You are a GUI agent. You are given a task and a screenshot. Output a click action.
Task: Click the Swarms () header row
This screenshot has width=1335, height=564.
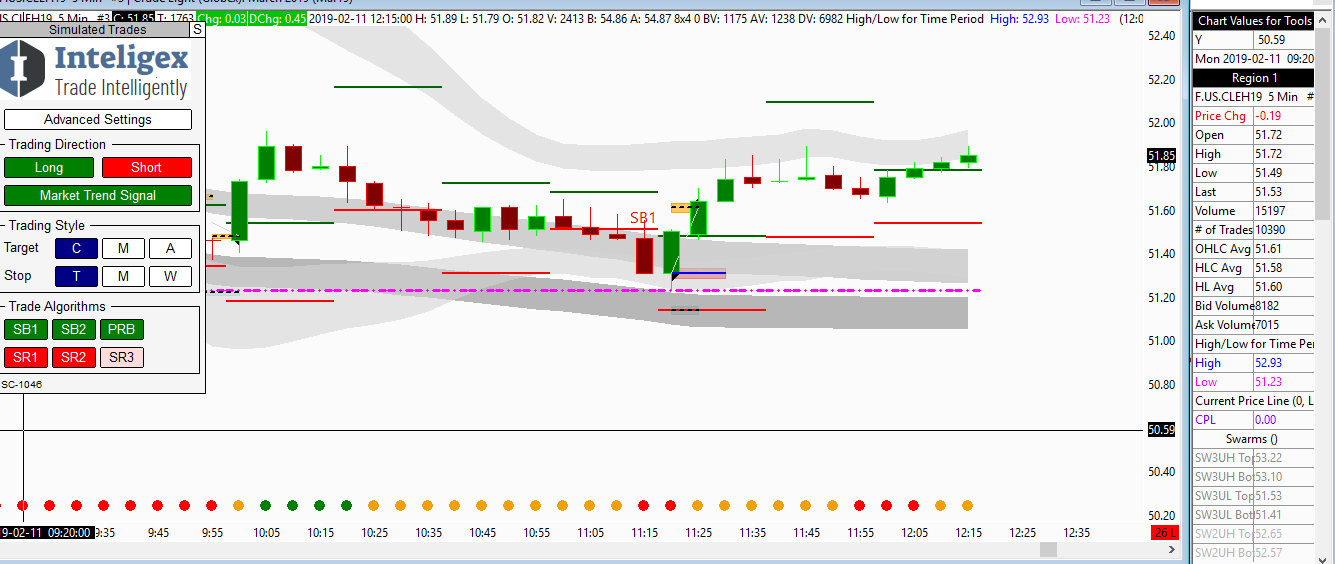pyautogui.click(x=1253, y=439)
